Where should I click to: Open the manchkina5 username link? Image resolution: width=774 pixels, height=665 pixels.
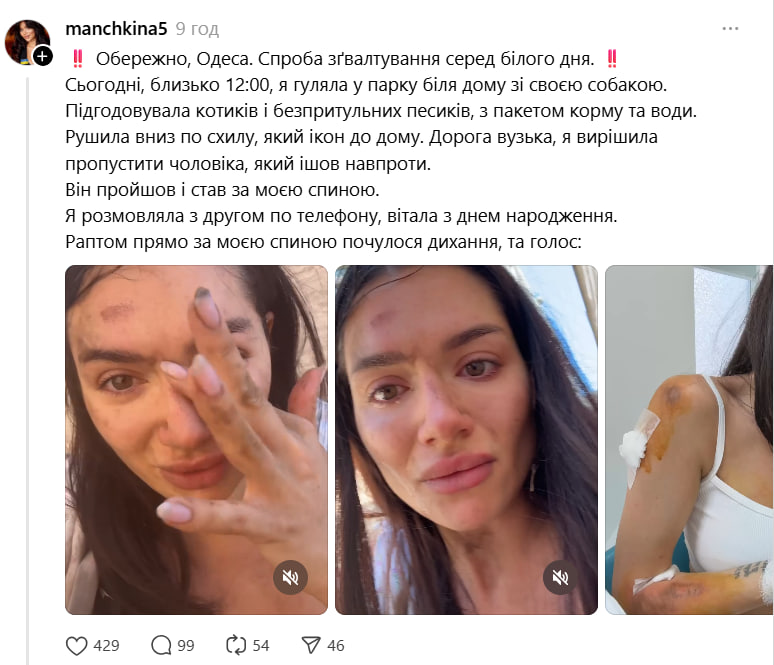[116, 29]
